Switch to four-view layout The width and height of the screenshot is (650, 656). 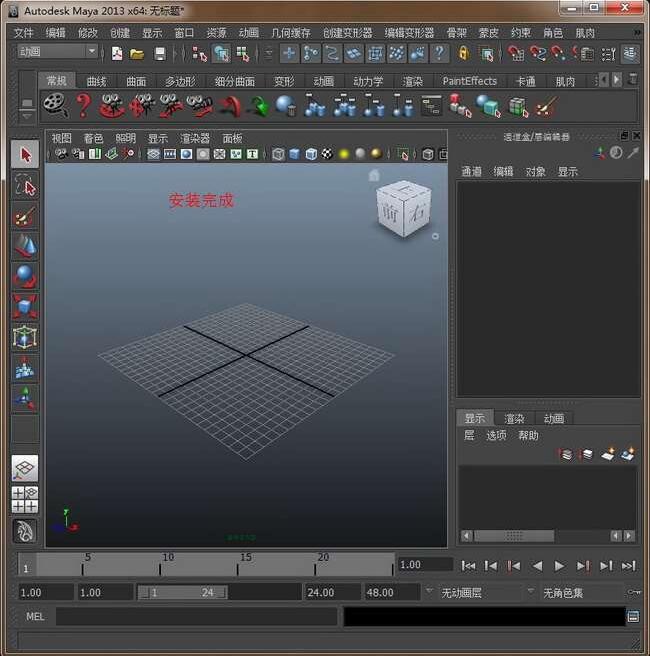[25, 500]
